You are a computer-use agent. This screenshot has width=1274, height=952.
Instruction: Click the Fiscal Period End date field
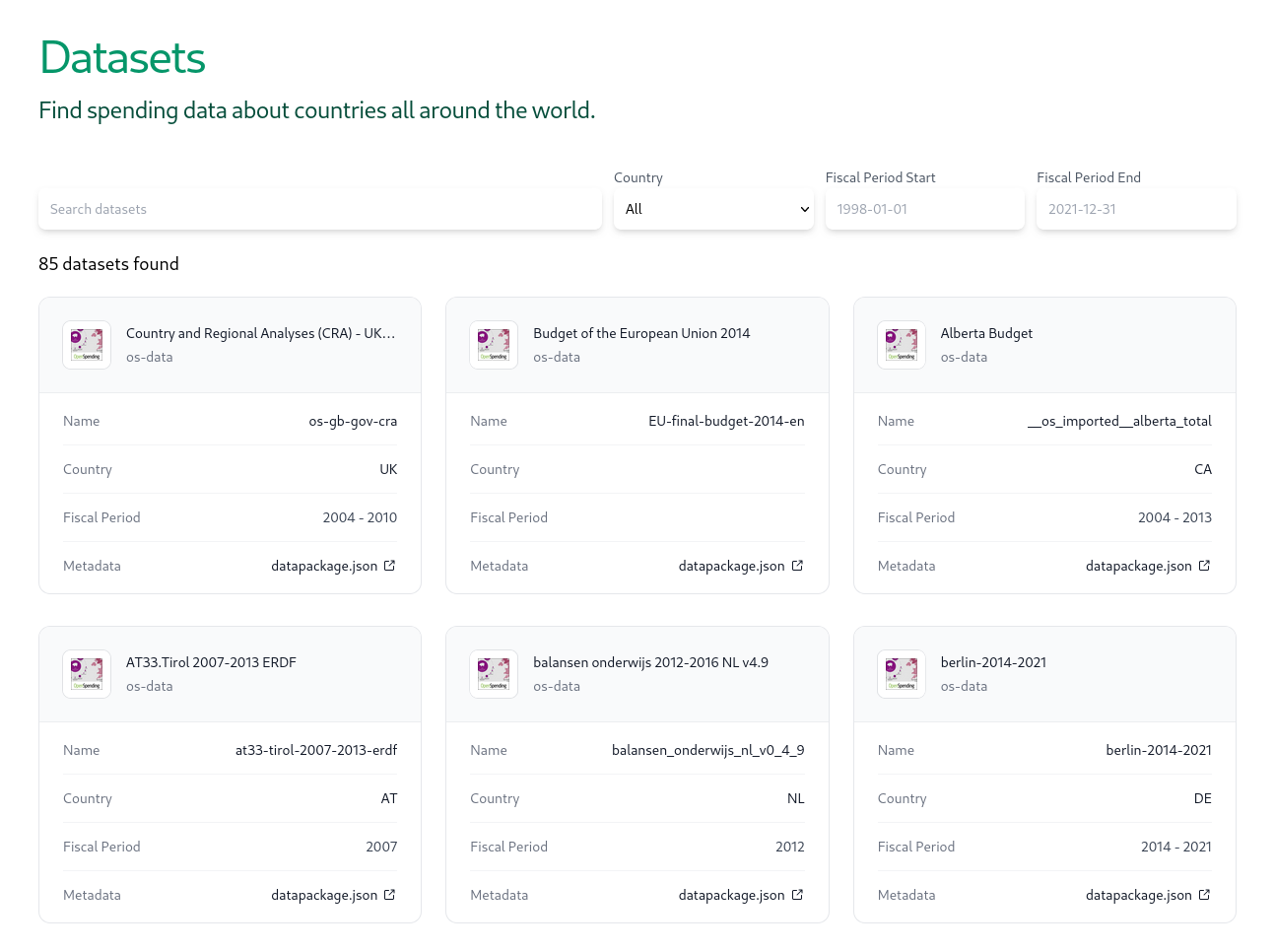click(x=1135, y=209)
